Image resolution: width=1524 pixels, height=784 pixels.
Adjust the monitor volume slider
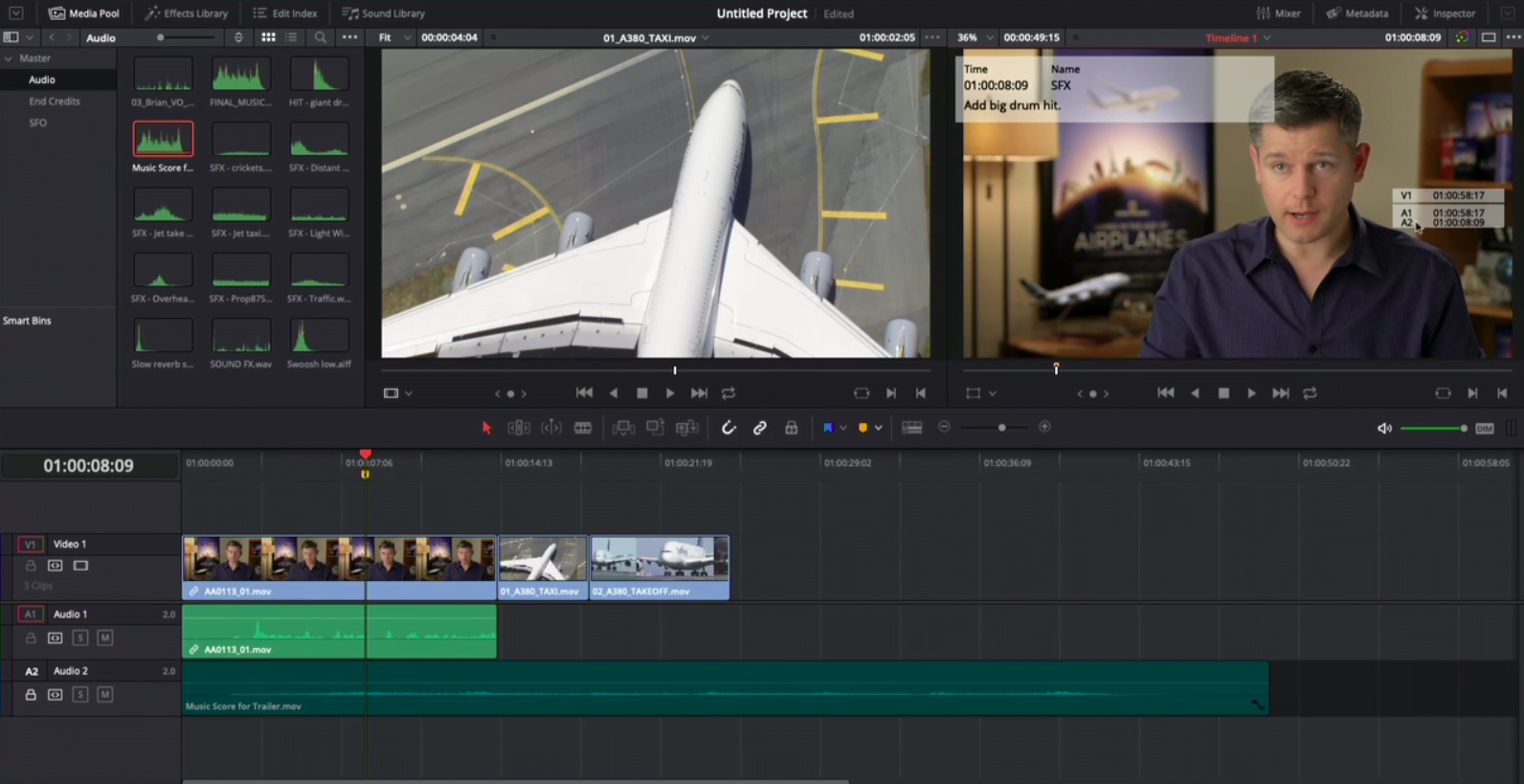click(x=1434, y=428)
